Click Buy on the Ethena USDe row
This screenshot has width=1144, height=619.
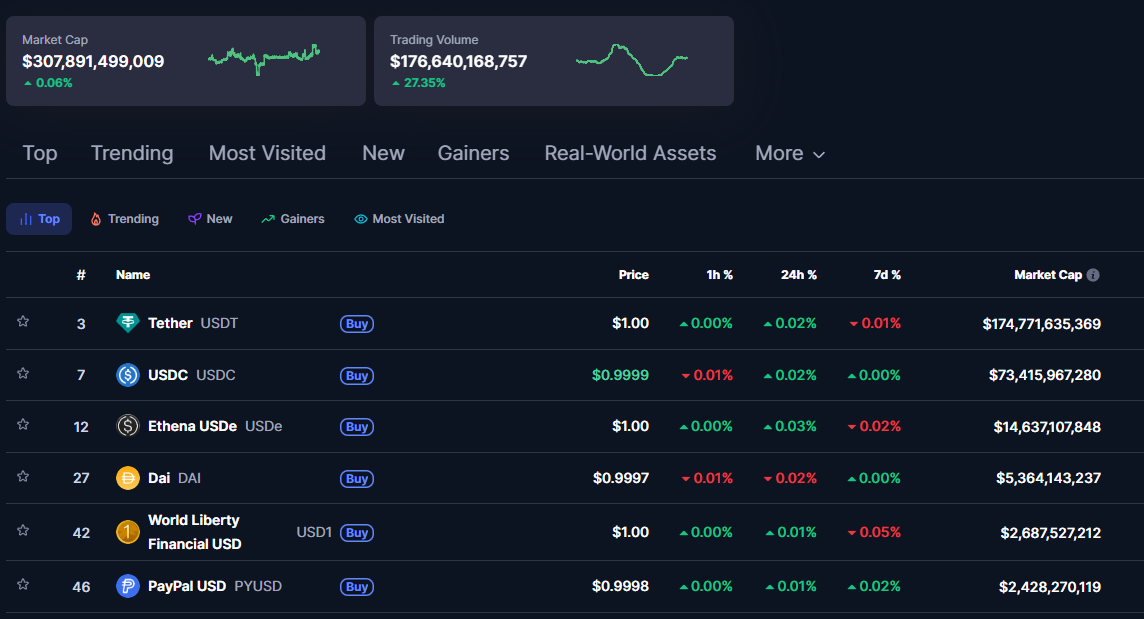(357, 426)
